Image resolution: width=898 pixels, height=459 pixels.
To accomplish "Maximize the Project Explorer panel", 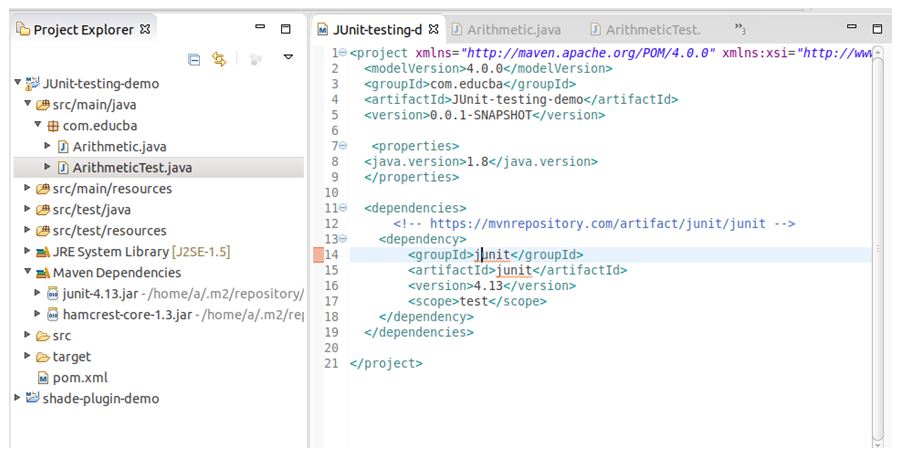I will [285, 29].
